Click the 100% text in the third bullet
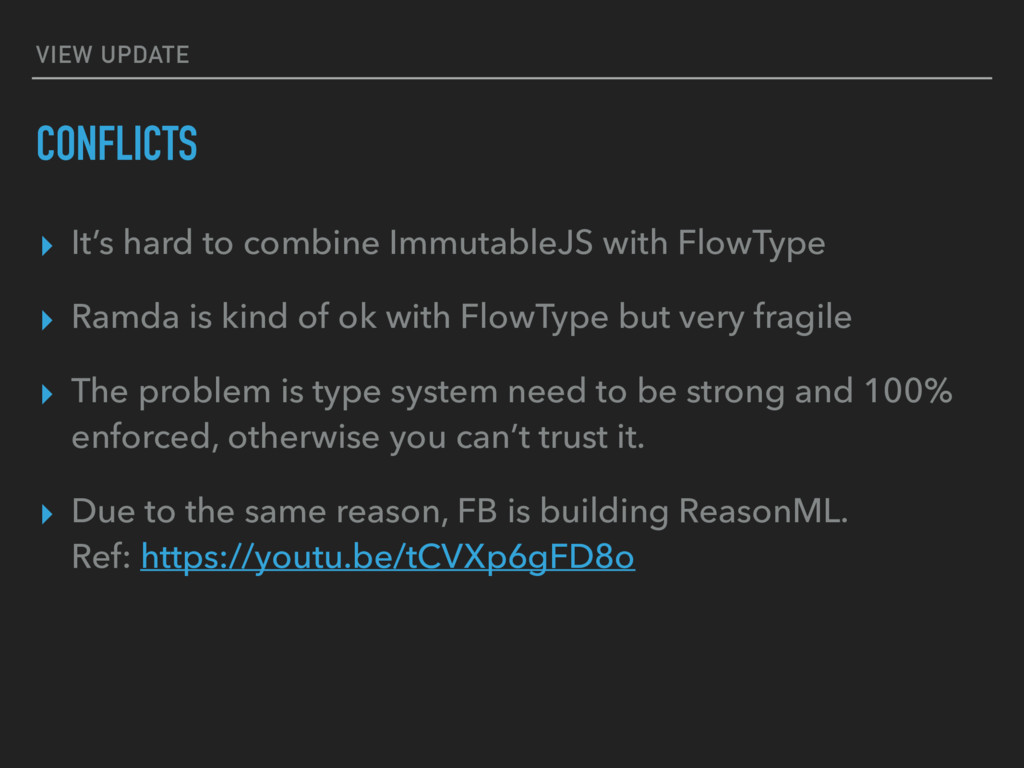The height and width of the screenshot is (768, 1024). (x=908, y=391)
